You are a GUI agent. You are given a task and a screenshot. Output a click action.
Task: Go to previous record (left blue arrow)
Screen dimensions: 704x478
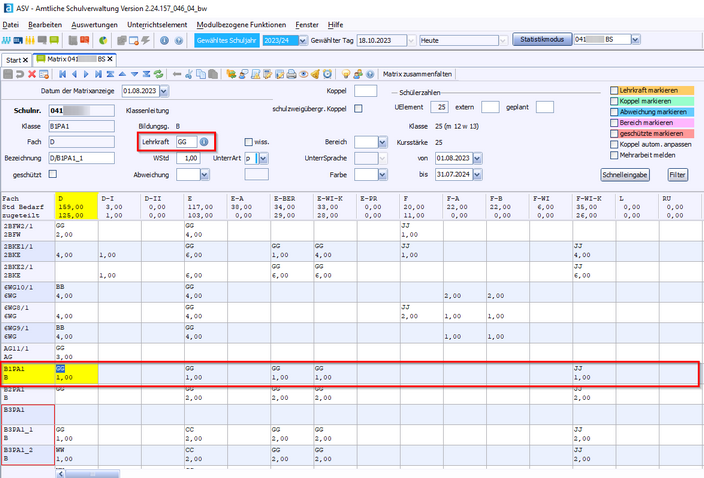[75, 75]
